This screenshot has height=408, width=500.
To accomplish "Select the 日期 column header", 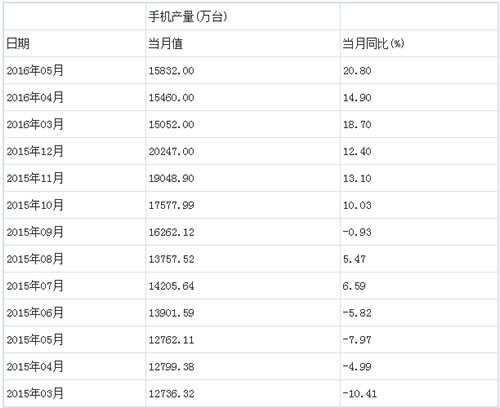I will 18,43.
